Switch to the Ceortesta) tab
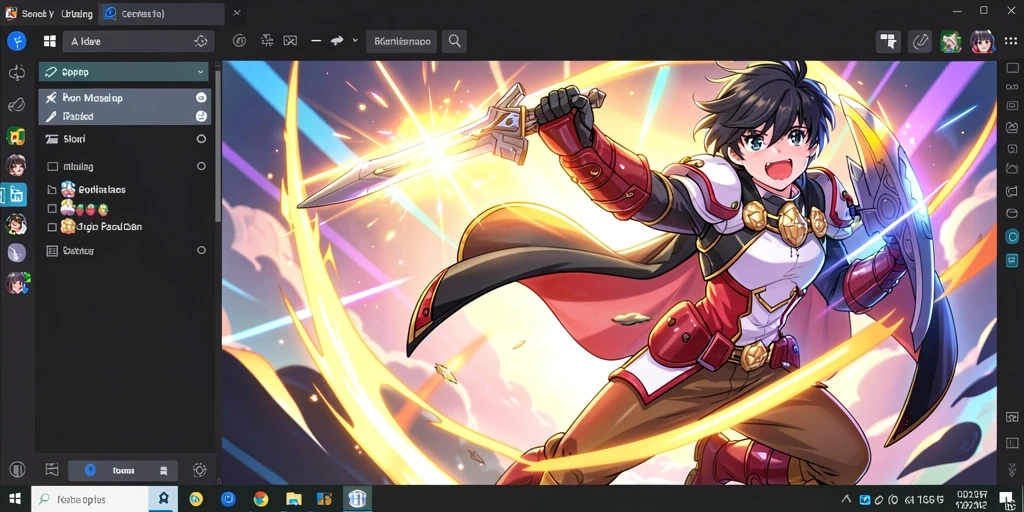 (162, 13)
